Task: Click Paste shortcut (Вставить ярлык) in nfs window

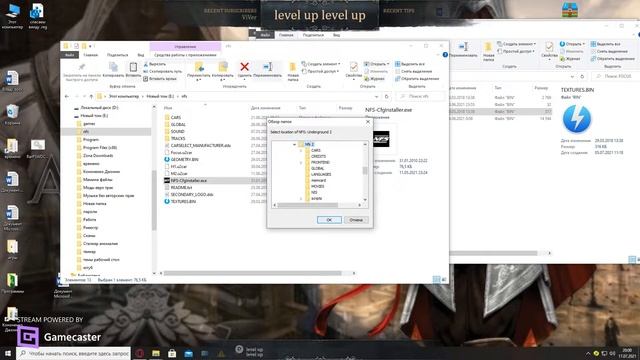Action: tap(160, 79)
